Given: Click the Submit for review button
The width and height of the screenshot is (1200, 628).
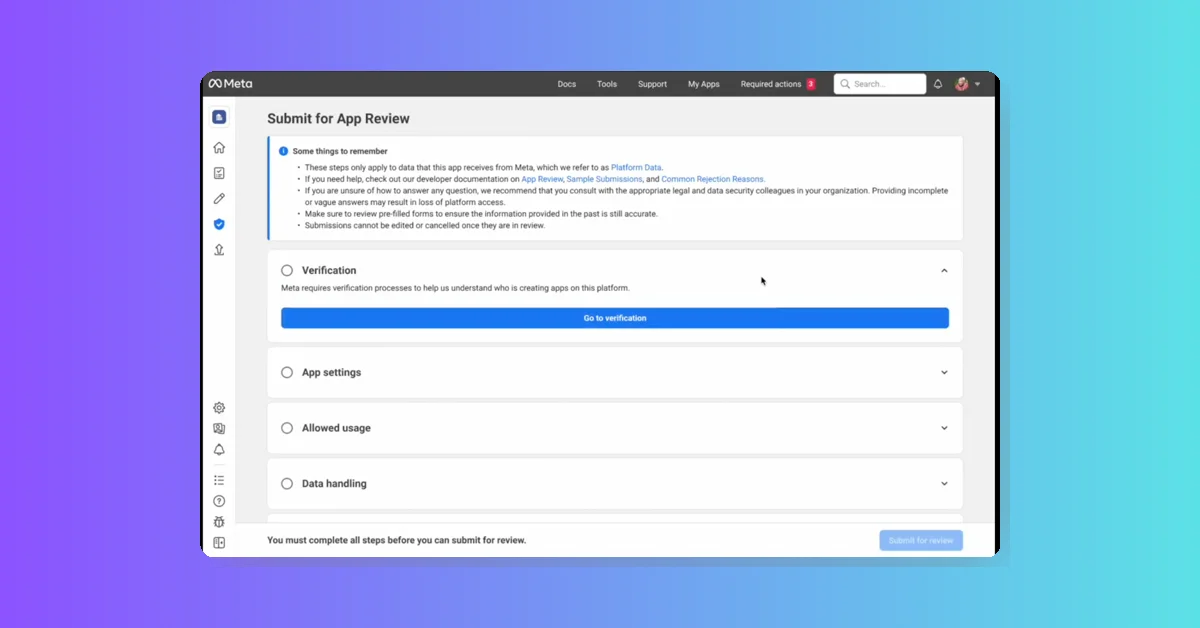Looking at the screenshot, I should (921, 540).
